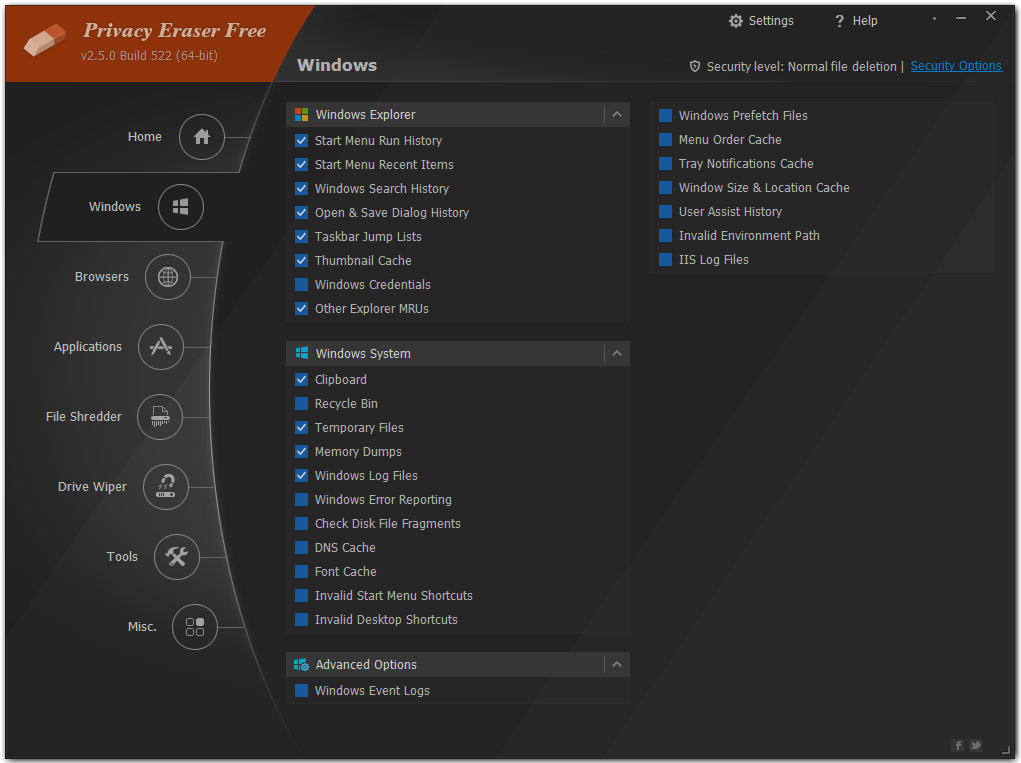
Task: Enable Menu Order Cache checkbox
Action: pos(665,139)
